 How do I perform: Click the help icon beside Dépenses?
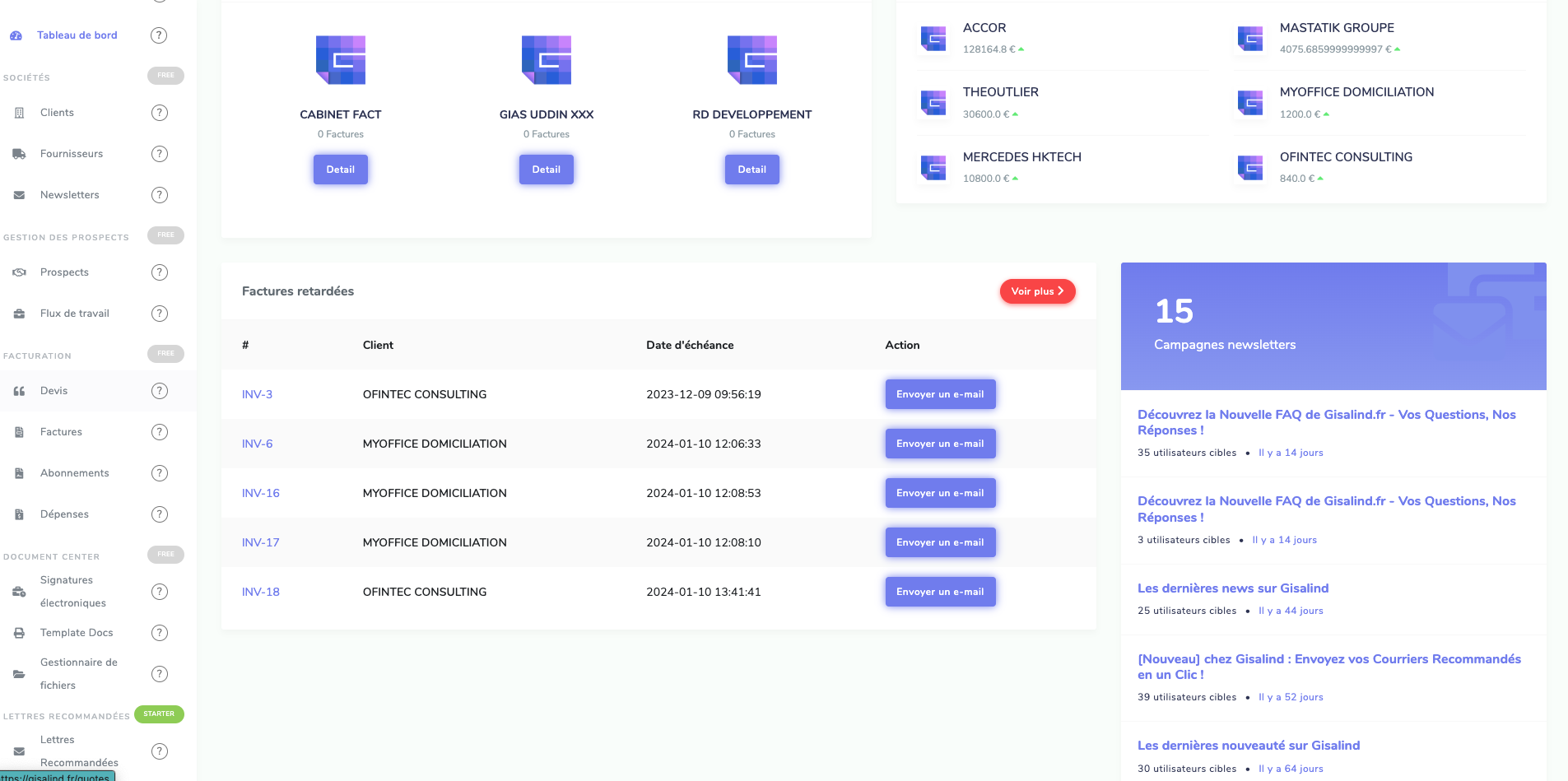point(159,514)
